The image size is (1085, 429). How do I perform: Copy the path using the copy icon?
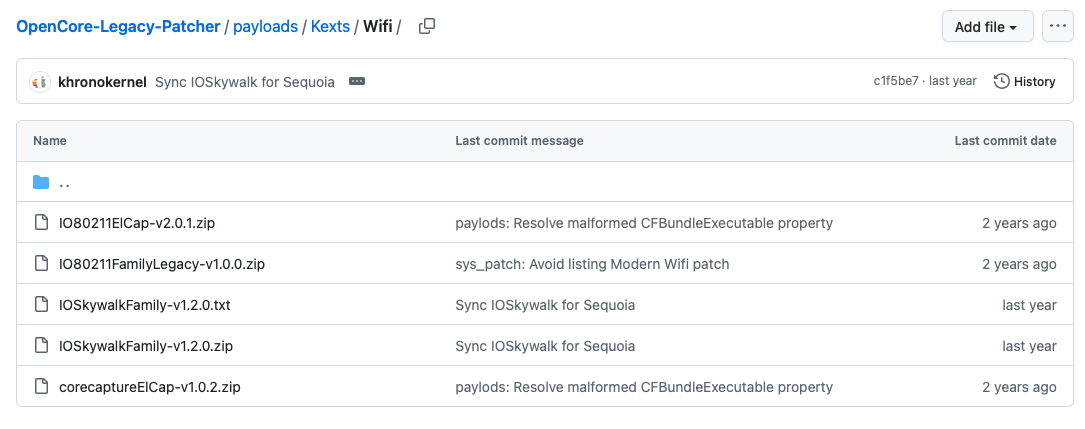point(426,27)
